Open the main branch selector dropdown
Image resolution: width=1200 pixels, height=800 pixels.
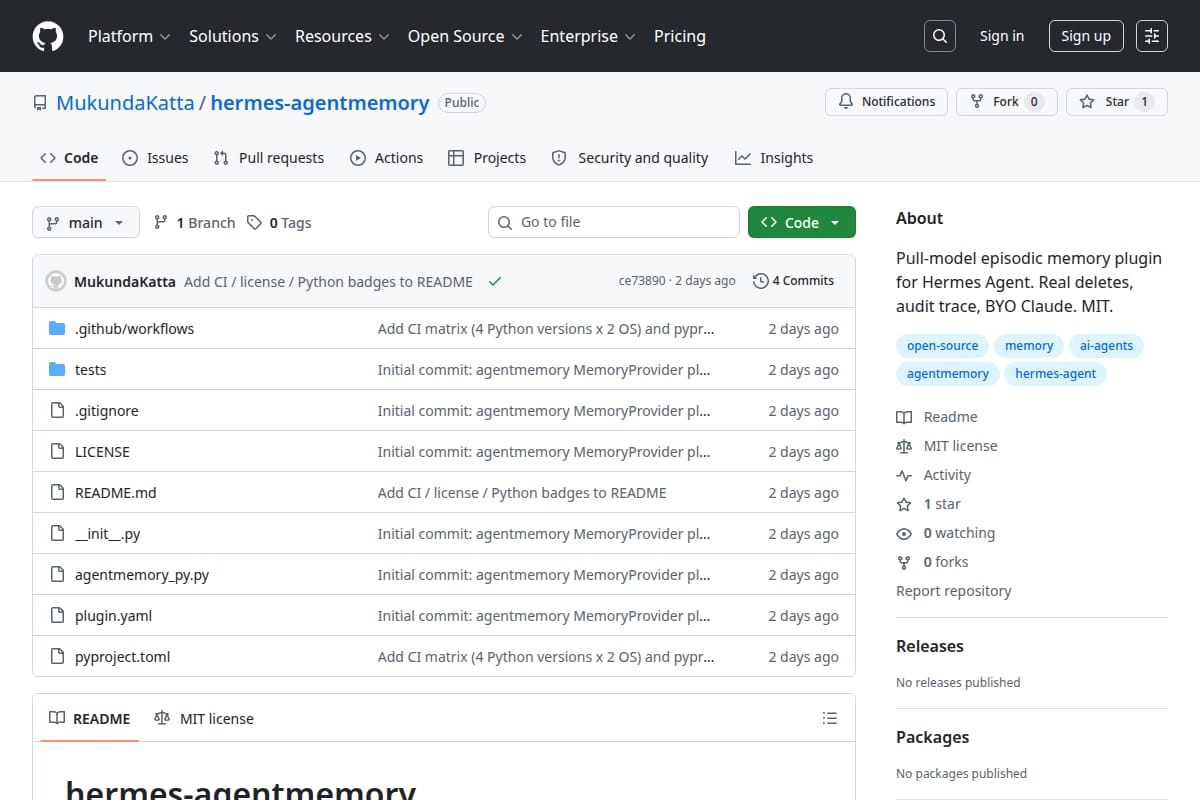click(x=85, y=223)
